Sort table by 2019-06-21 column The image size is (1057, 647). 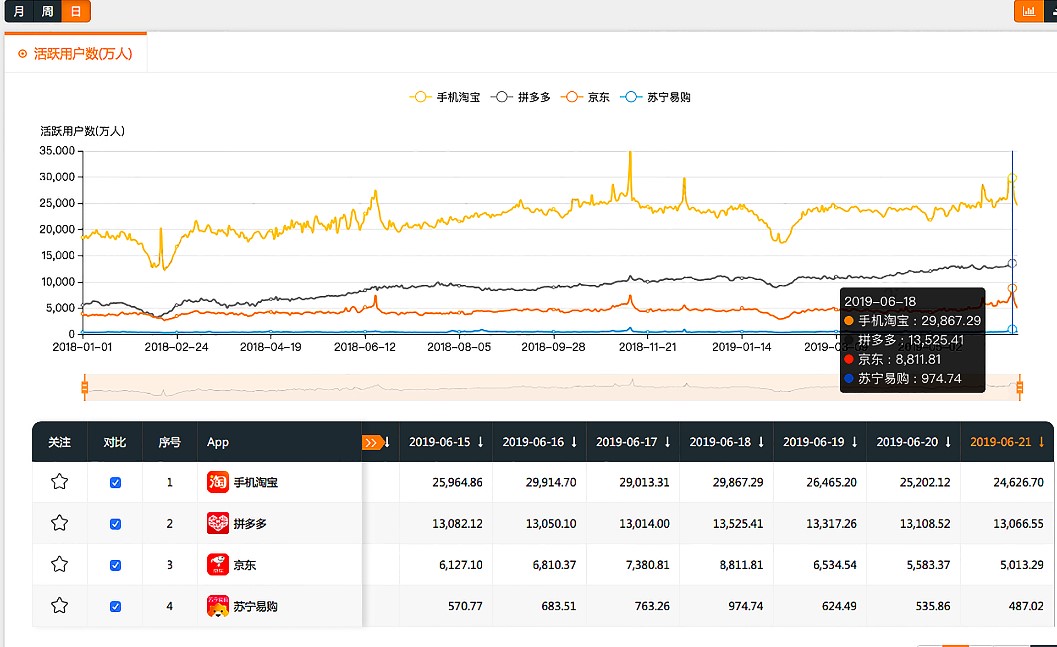click(x=1007, y=442)
